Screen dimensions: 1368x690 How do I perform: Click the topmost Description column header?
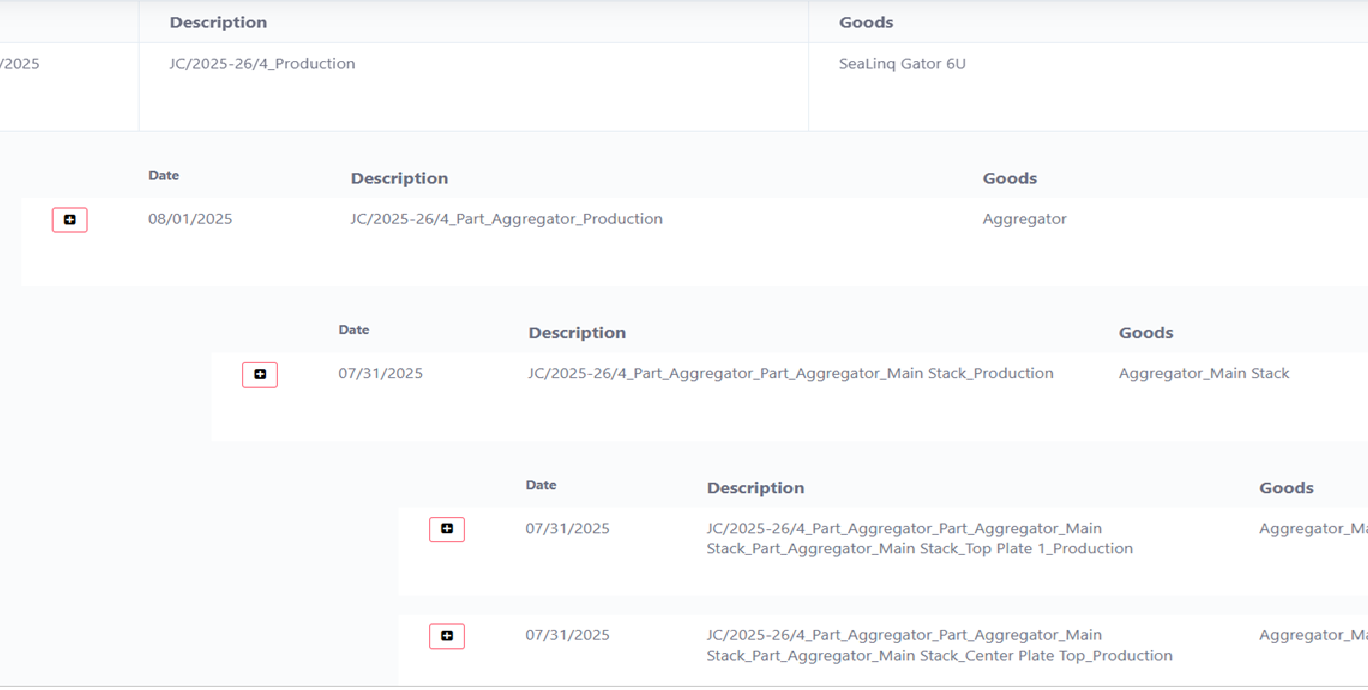[218, 22]
